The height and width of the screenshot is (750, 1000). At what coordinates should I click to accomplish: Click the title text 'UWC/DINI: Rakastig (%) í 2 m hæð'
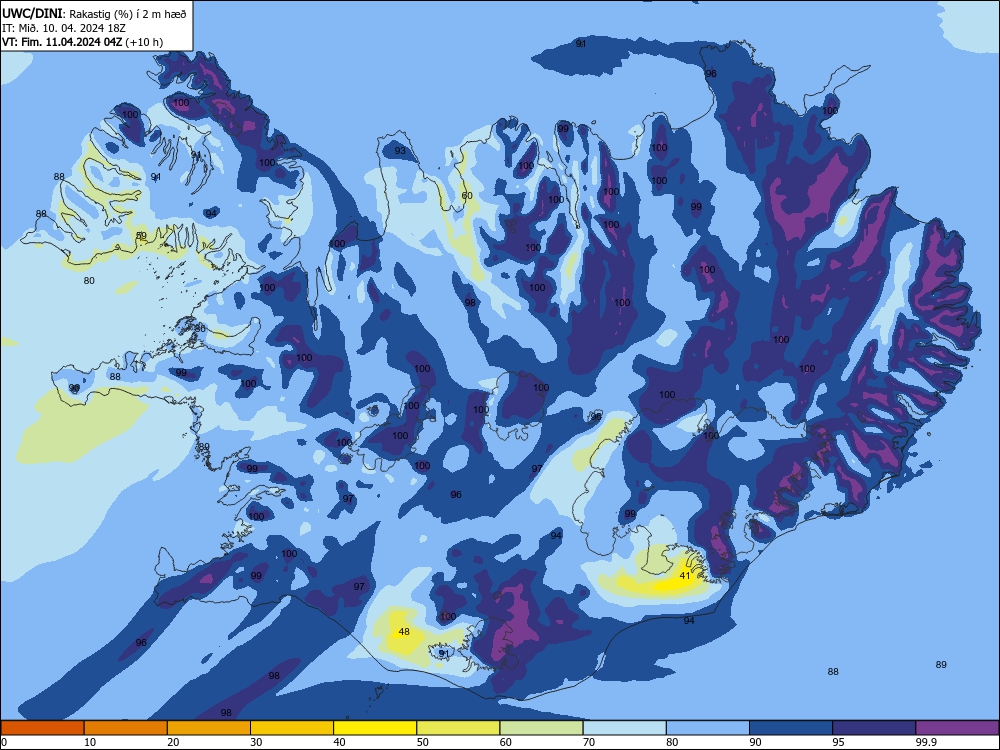94,13
